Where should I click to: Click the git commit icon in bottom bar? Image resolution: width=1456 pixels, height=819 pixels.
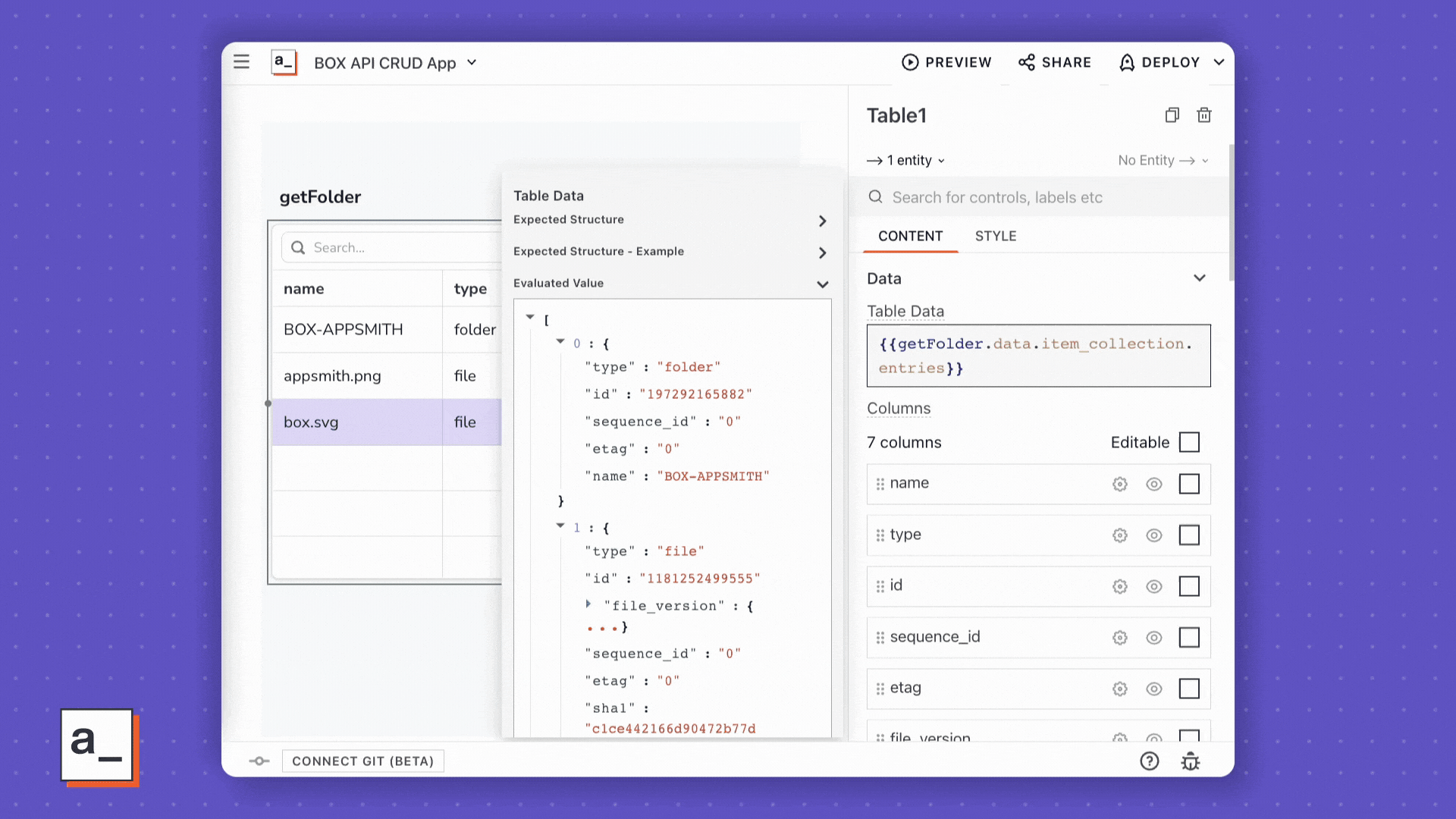[259, 761]
